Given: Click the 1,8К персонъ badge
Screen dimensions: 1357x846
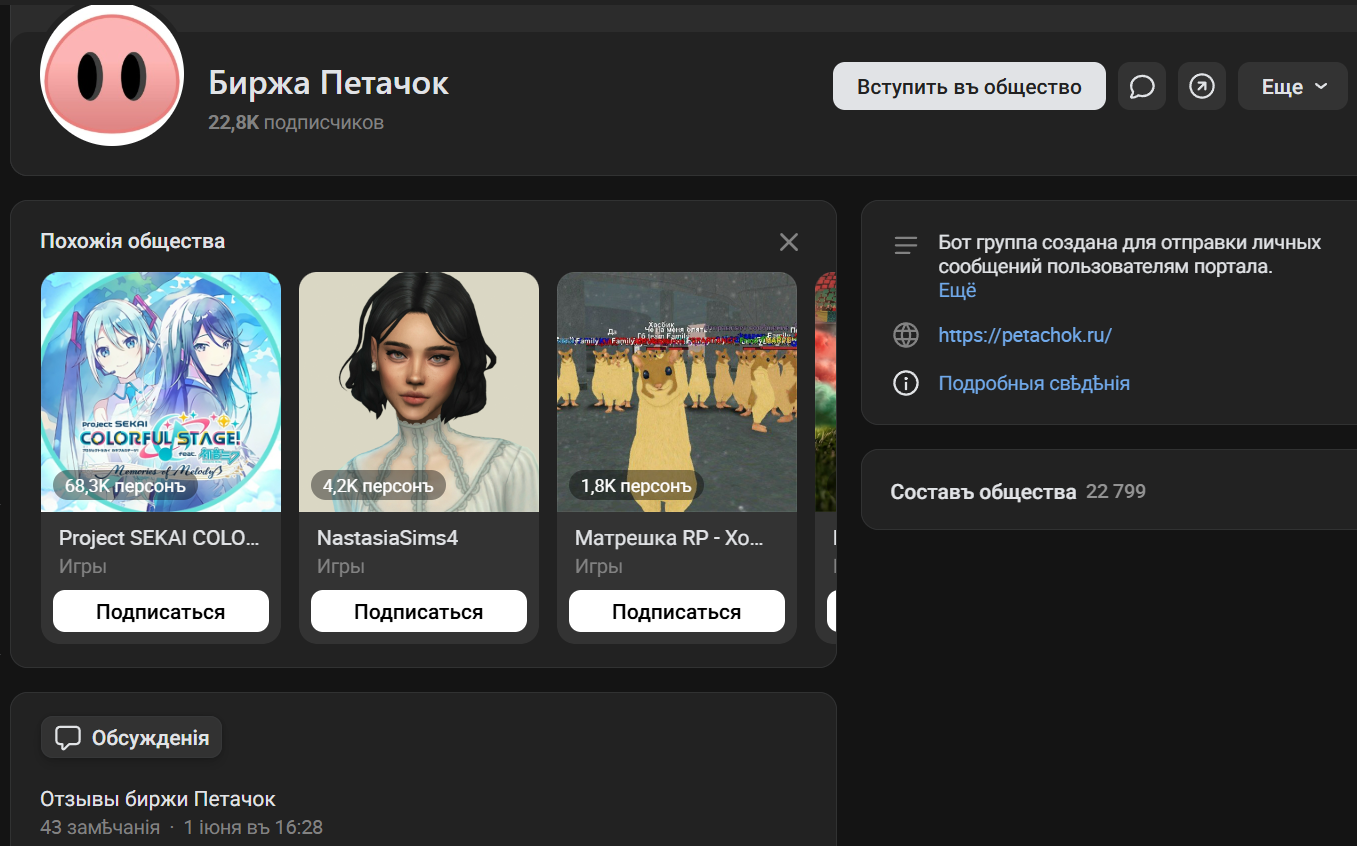Looking at the screenshot, I should (x=636, y=486).
